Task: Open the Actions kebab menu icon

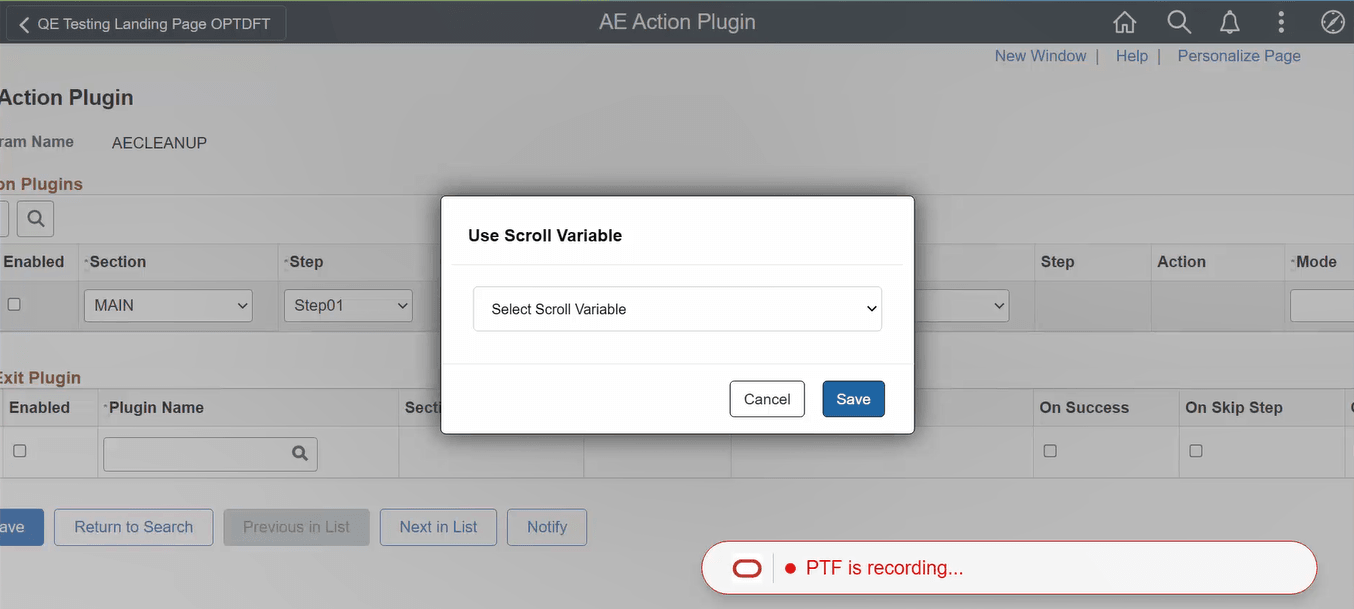Action: point(1281,21)
